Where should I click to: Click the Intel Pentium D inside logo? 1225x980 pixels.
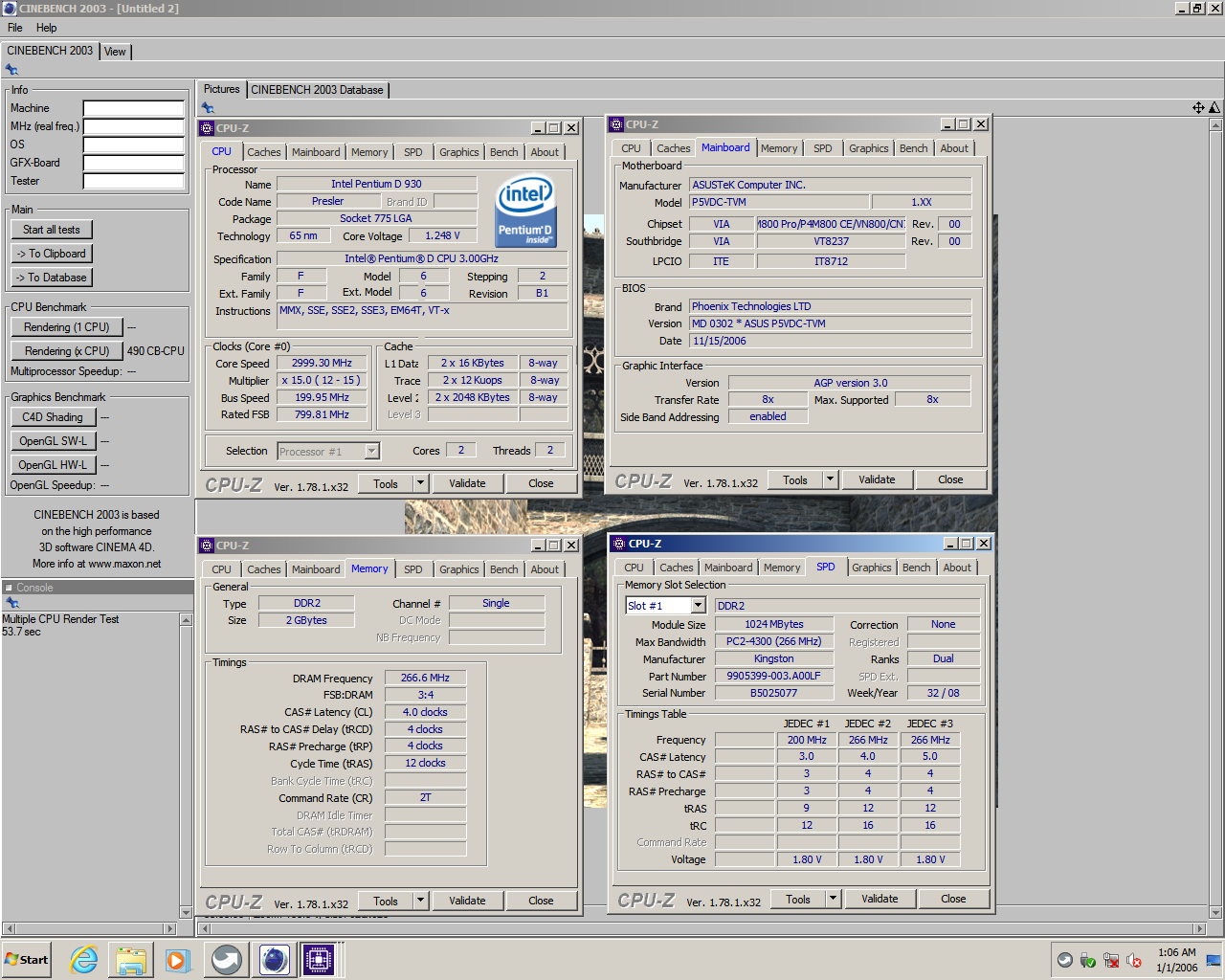(525, 210)
